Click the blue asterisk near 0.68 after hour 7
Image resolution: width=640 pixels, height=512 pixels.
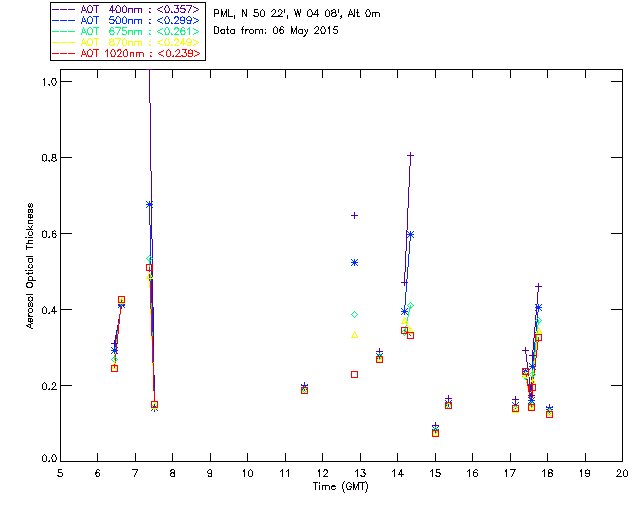(x=149, y=204)
